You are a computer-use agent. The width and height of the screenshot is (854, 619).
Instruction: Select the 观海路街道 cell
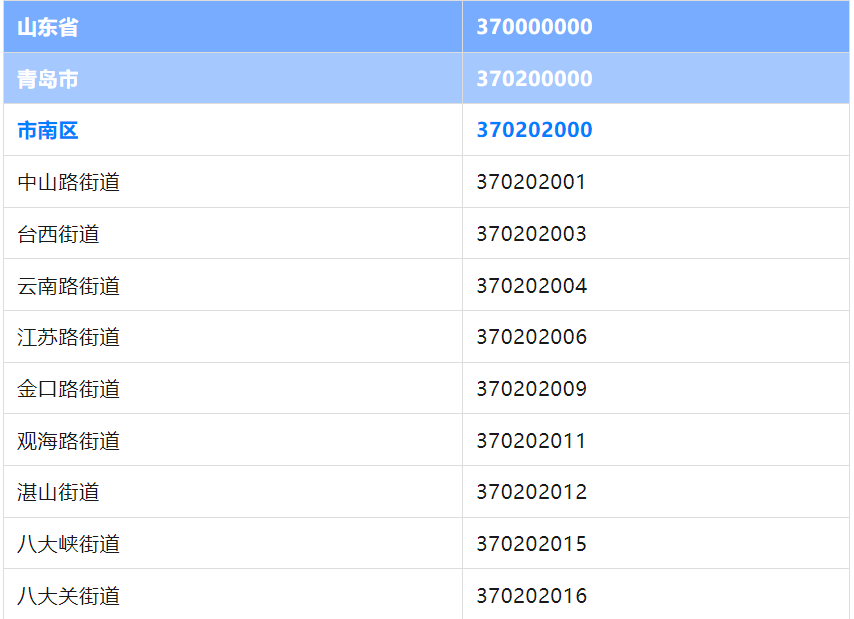69,441
